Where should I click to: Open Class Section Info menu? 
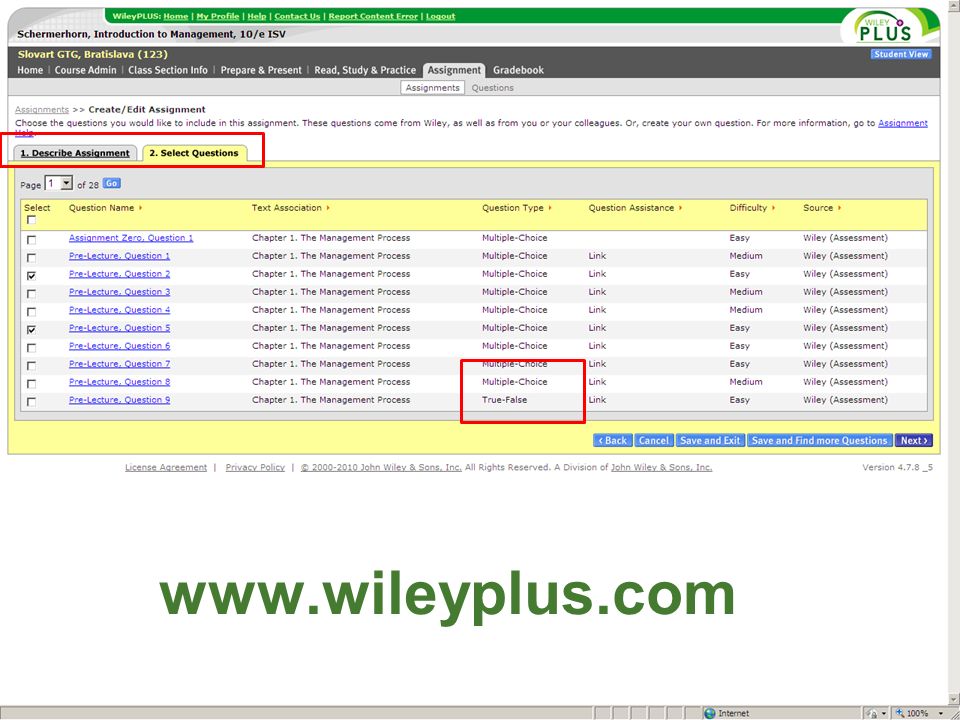pos(168,70)
